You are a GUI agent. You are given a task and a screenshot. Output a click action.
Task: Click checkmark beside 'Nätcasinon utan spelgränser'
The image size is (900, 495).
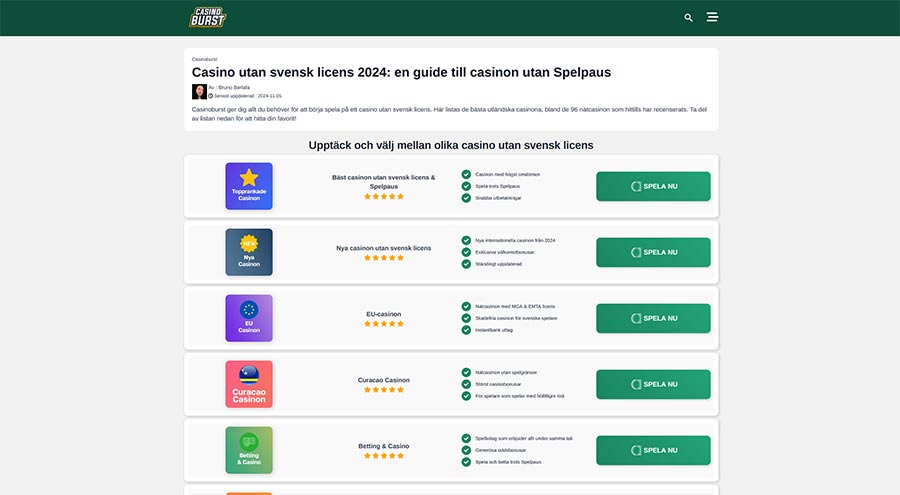pyautogui.click(x=466, y=372)
